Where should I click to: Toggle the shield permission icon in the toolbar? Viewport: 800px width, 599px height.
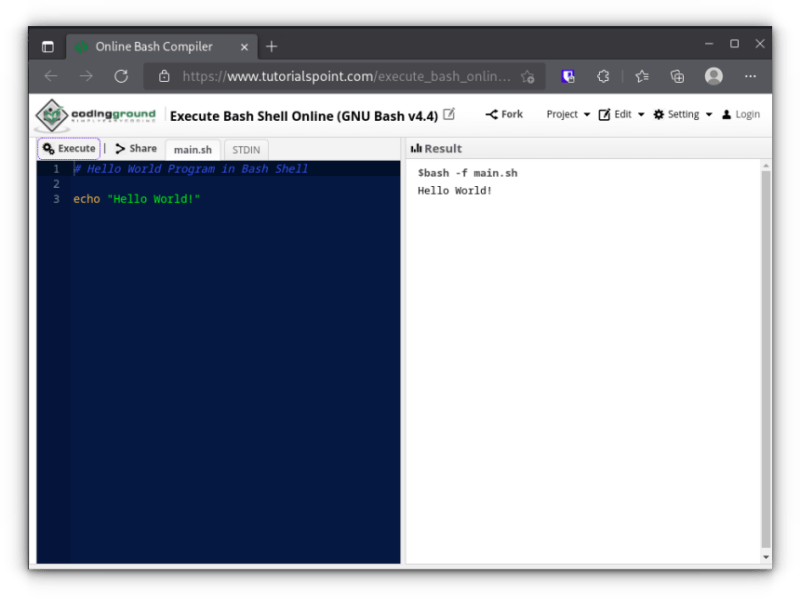568,76
